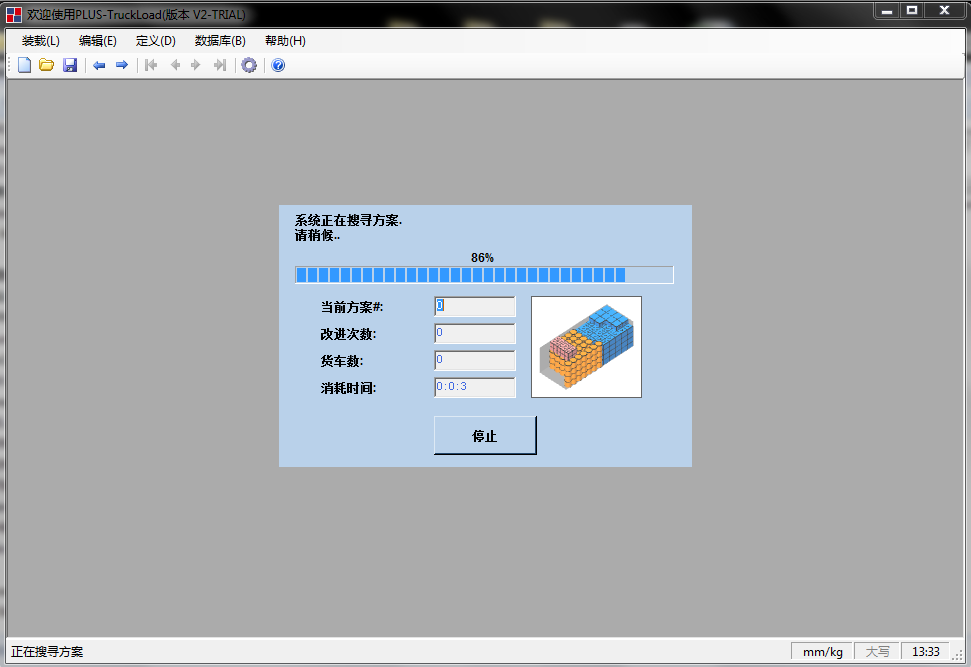Go to next solution arrow icon
The width and height of the screenshot is (971, 667).
[196, 65]
